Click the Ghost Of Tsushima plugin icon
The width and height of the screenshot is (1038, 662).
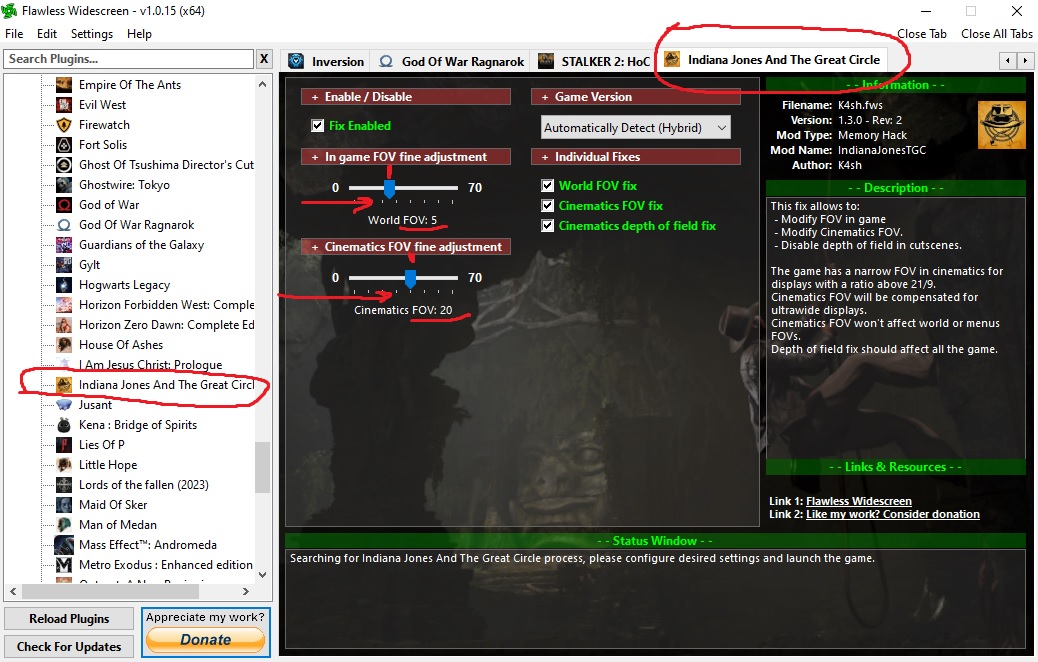(x=64, y=165)
